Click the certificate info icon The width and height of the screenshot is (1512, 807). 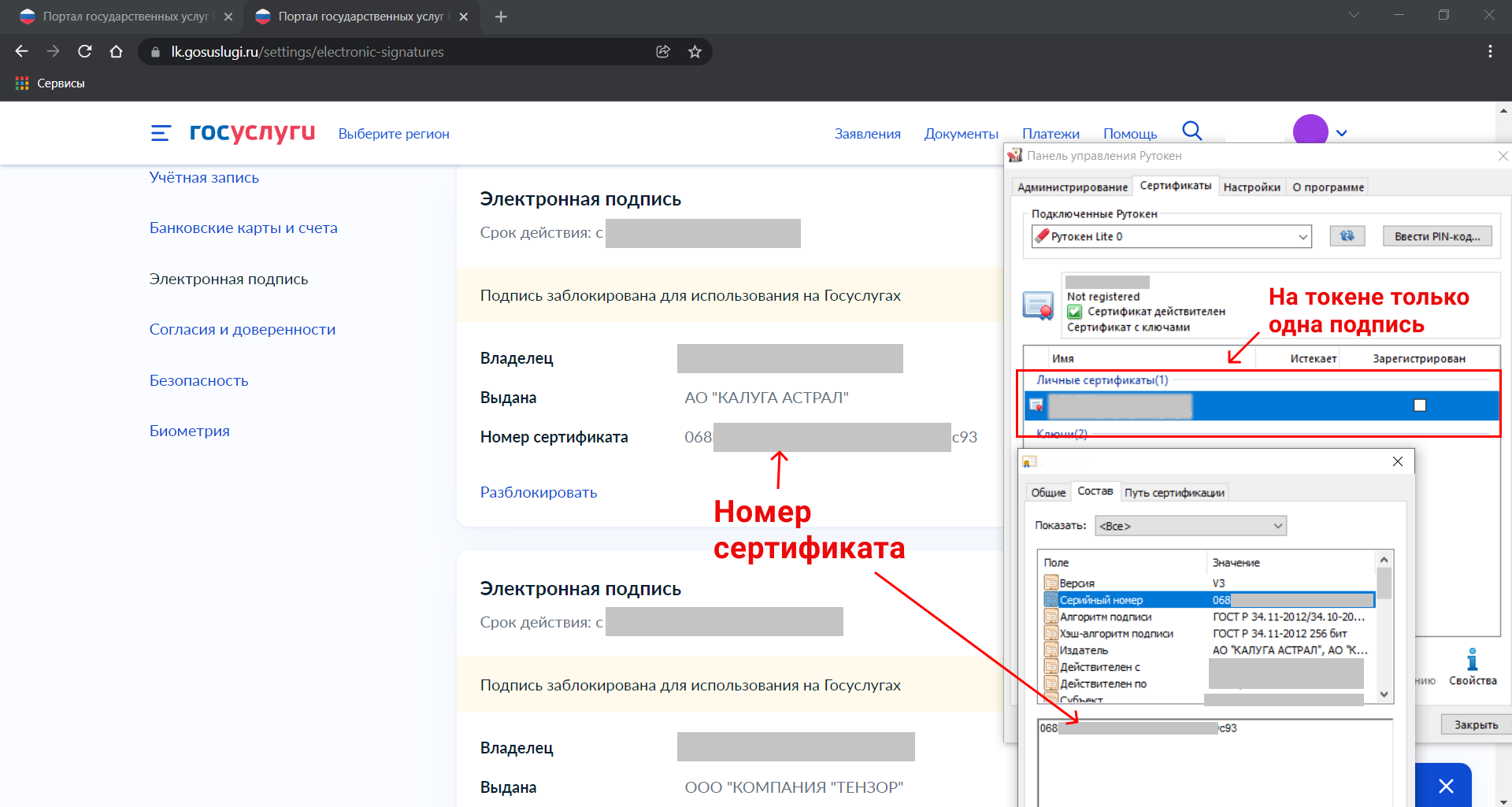point(1038,305)
